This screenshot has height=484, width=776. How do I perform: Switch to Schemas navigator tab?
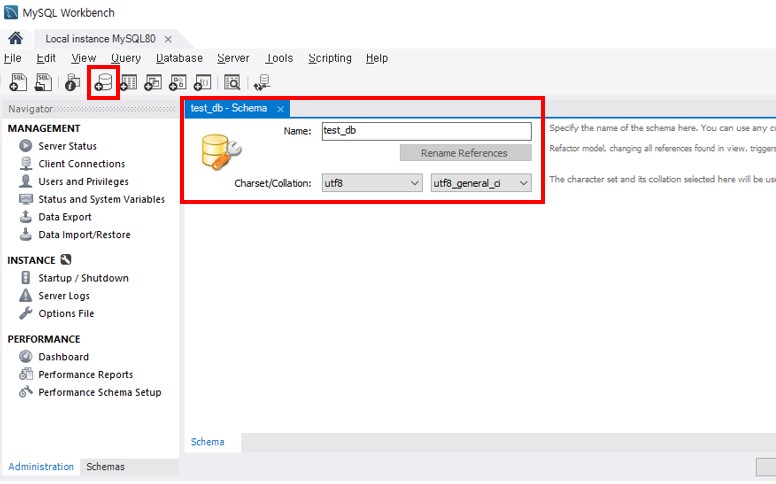(105, 467)
